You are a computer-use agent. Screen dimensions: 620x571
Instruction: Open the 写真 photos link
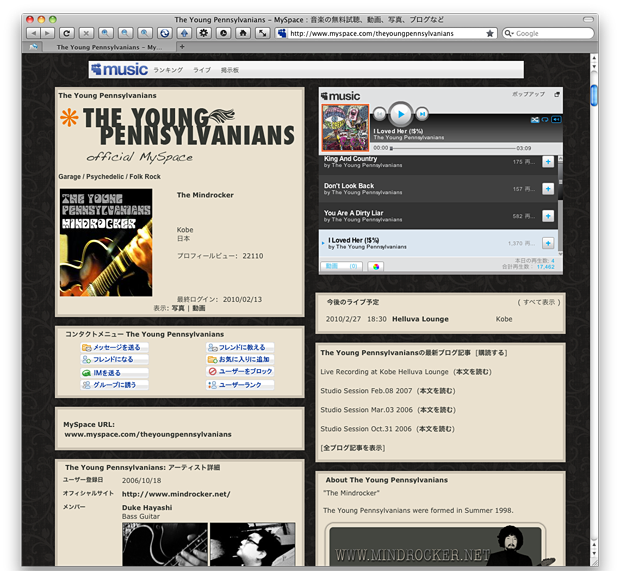(178, 308)
